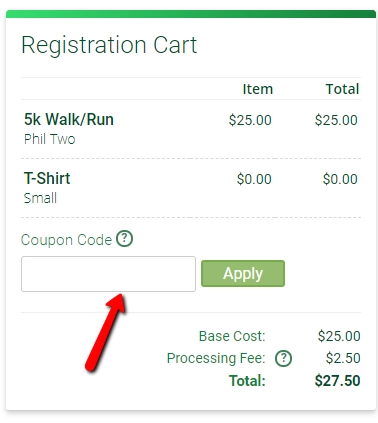
Task: Click the Total column header
Action: [x=342, y=89]
